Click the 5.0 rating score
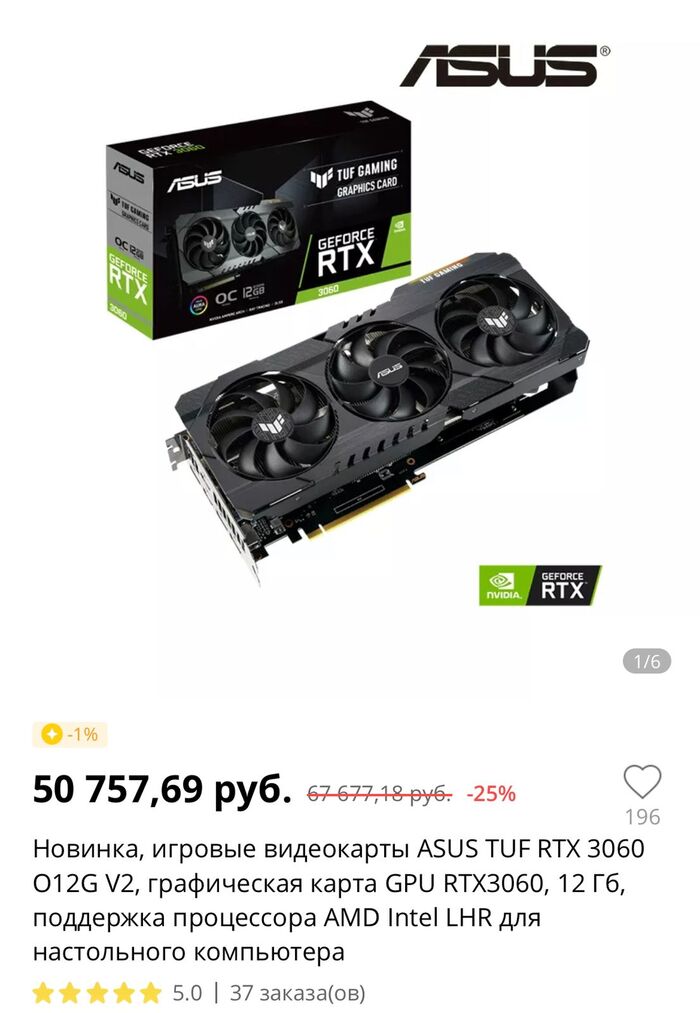The image size is (700, 1013). pos(187,993)
